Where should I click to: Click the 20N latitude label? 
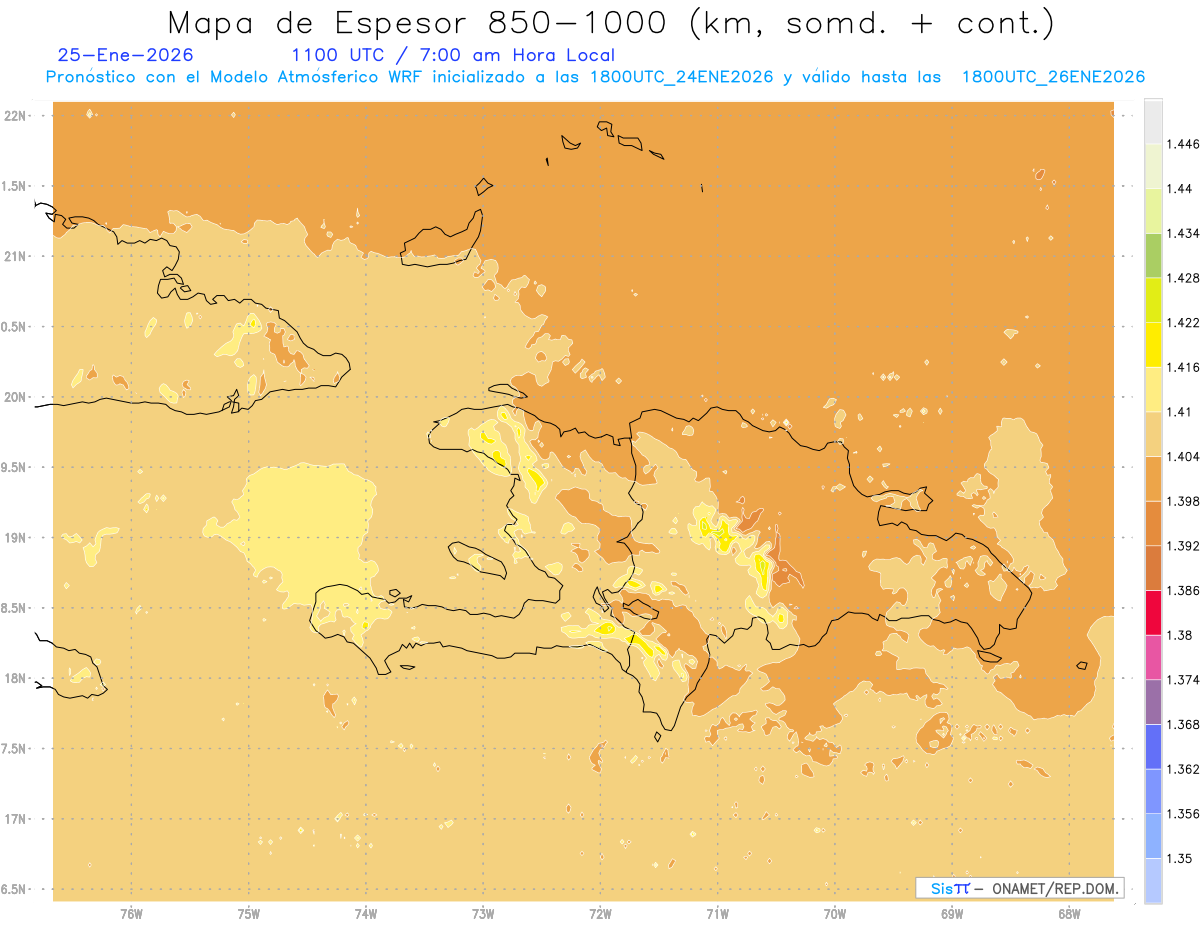pos(15,397)
